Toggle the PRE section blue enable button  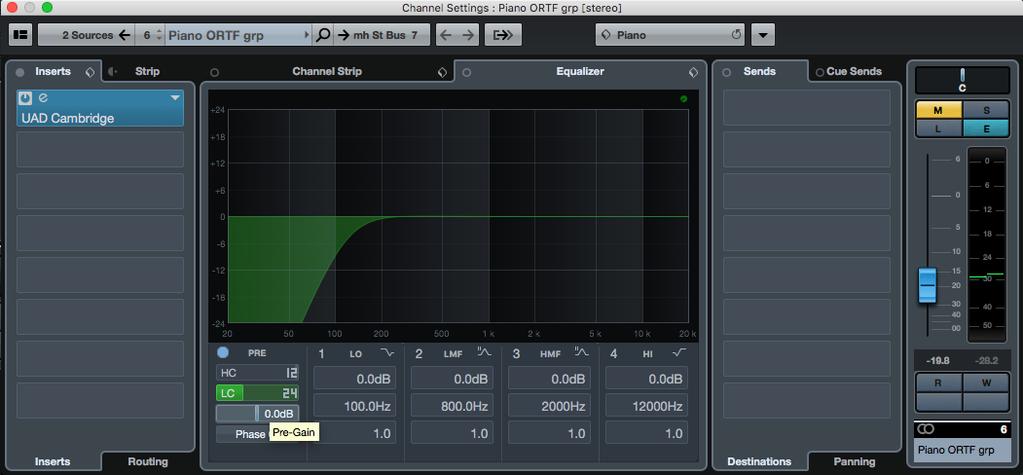click(x=223, y=352)
